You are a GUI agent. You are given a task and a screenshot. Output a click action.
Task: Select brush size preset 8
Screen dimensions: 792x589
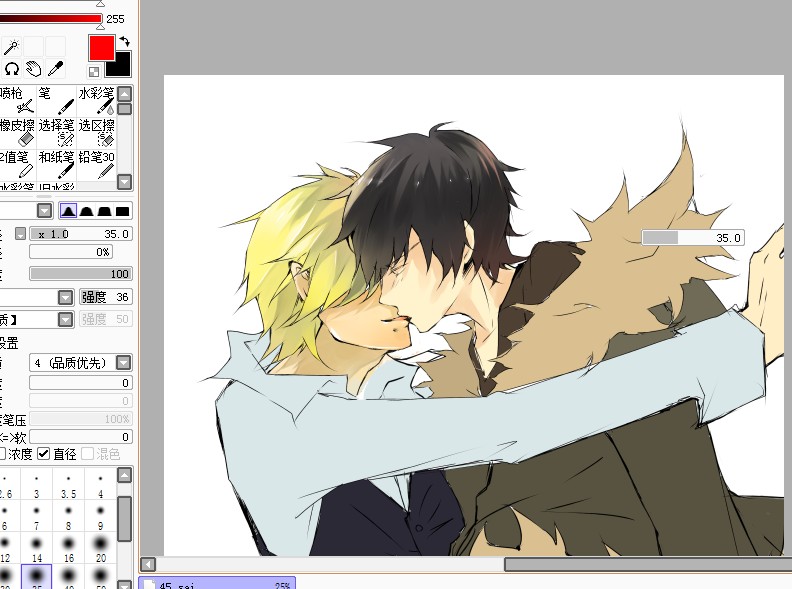click(68, 517)
